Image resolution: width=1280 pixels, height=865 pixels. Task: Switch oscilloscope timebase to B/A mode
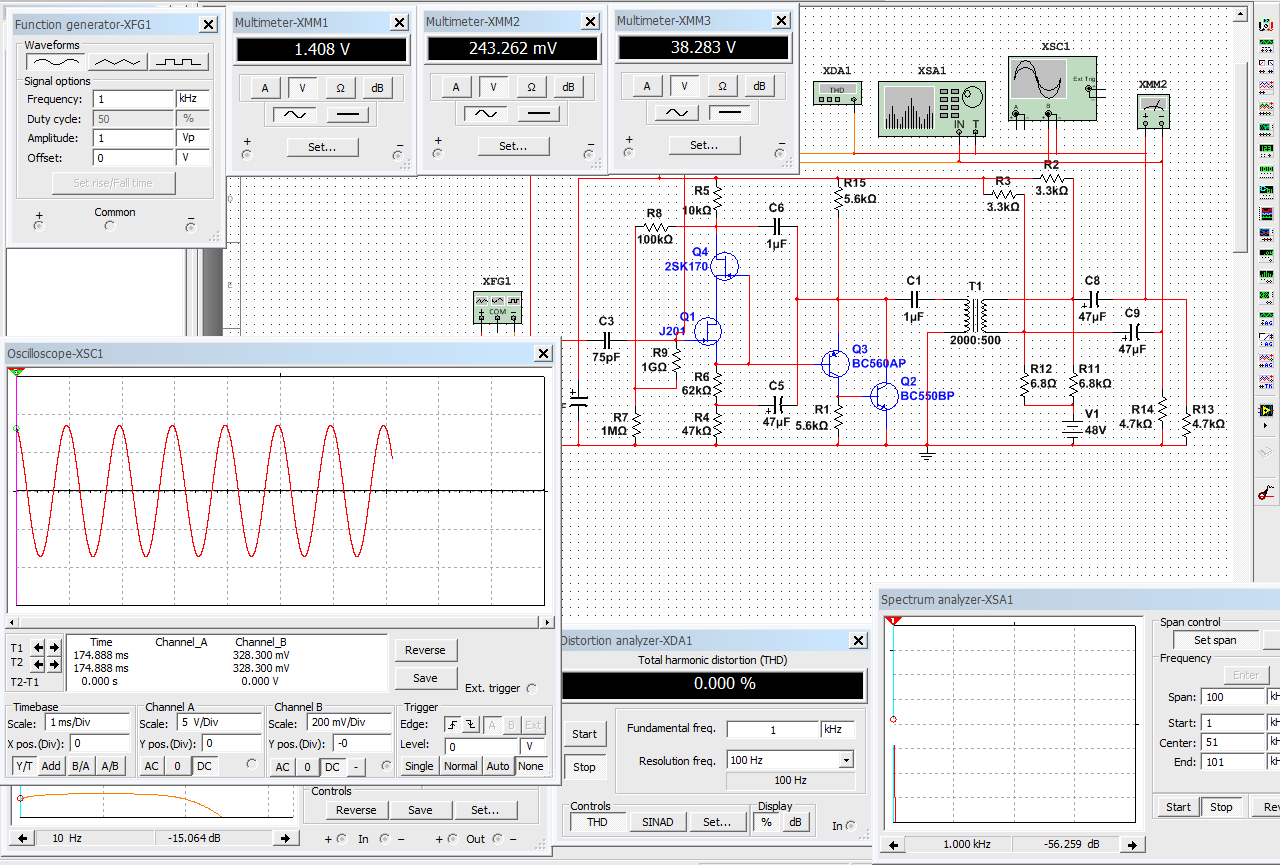point(80,766)
